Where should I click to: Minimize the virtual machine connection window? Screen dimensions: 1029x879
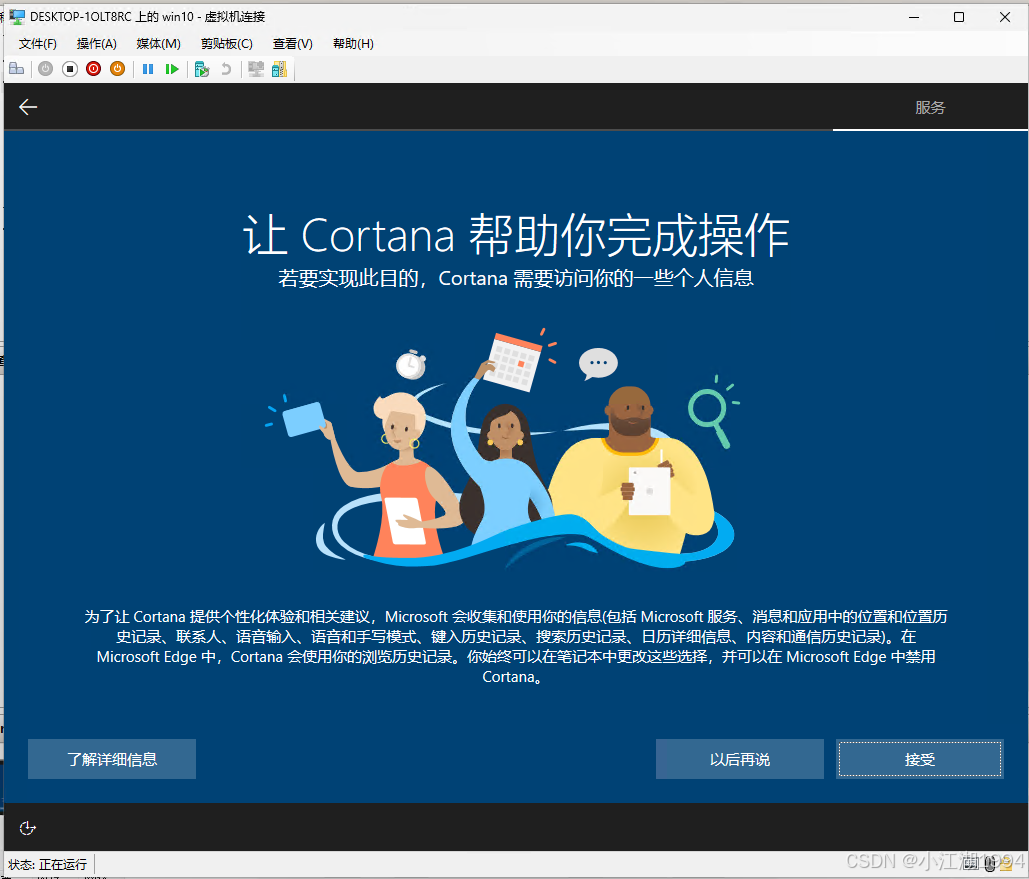914,17
